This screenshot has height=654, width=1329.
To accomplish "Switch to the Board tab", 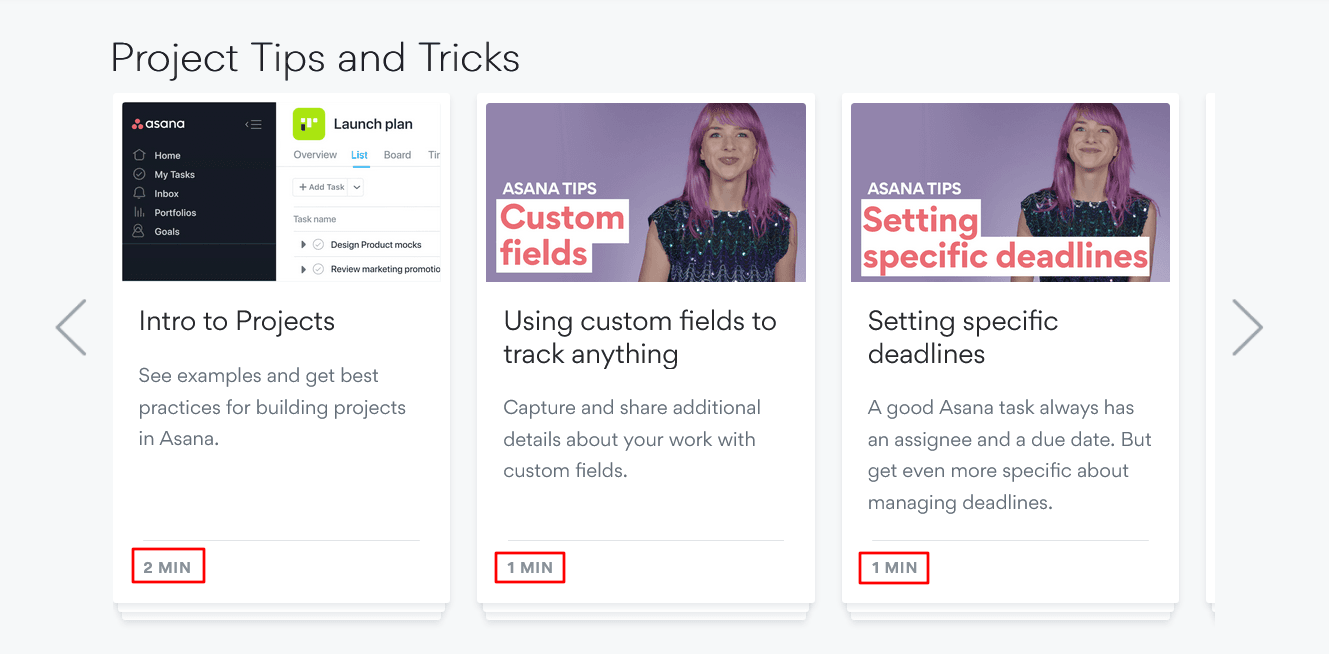I will coord(397,155).
